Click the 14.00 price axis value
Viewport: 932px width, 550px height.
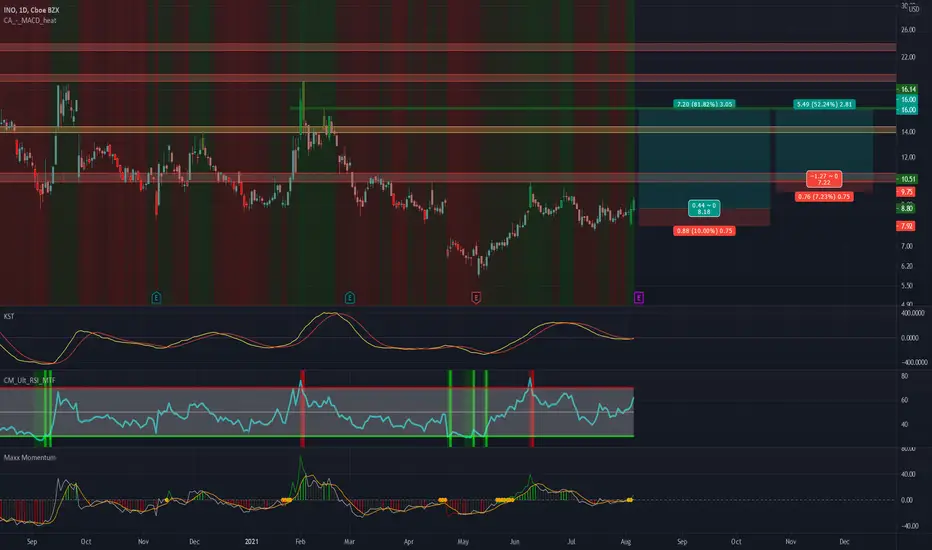click(x=908, y=132)
